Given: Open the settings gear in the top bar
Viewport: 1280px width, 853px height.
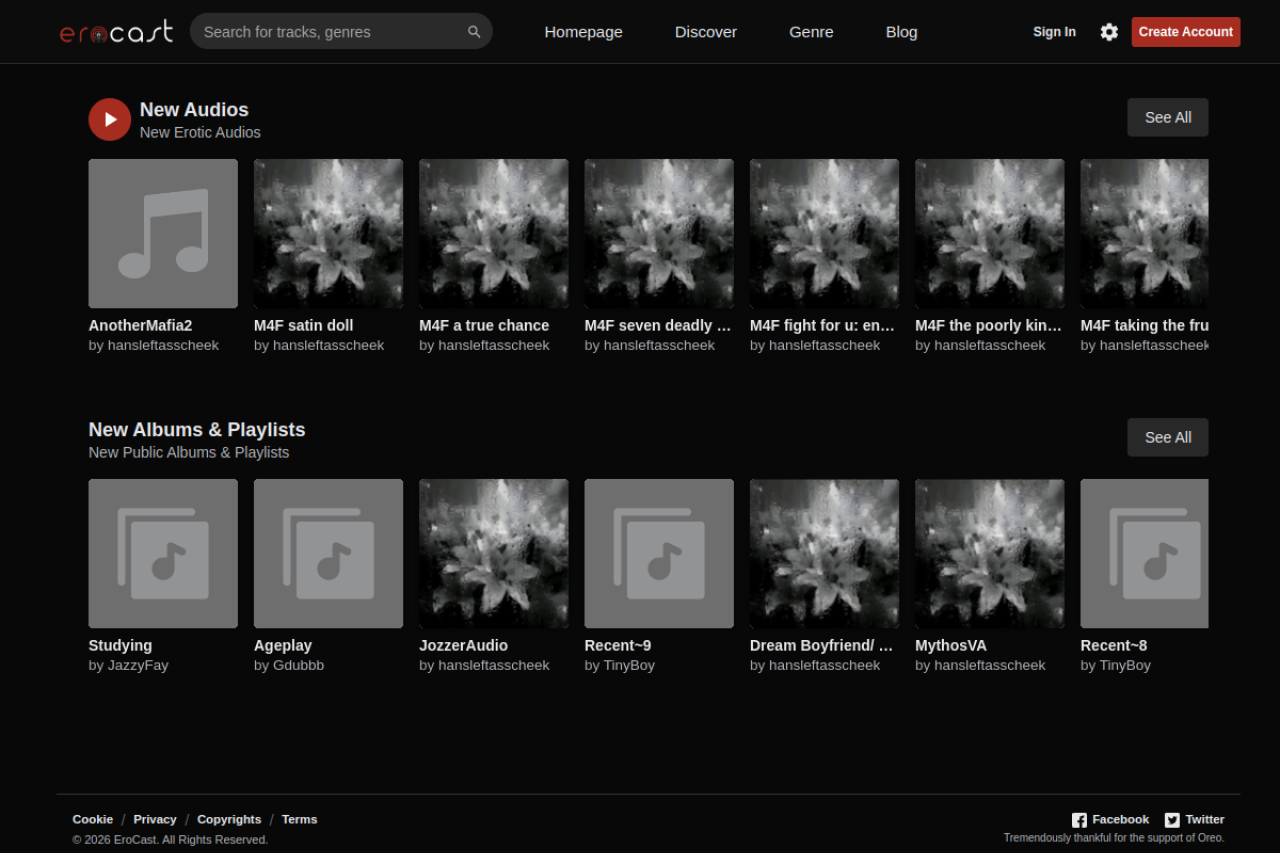Looking at the screenshot, I should click(x=1109, y=31).
